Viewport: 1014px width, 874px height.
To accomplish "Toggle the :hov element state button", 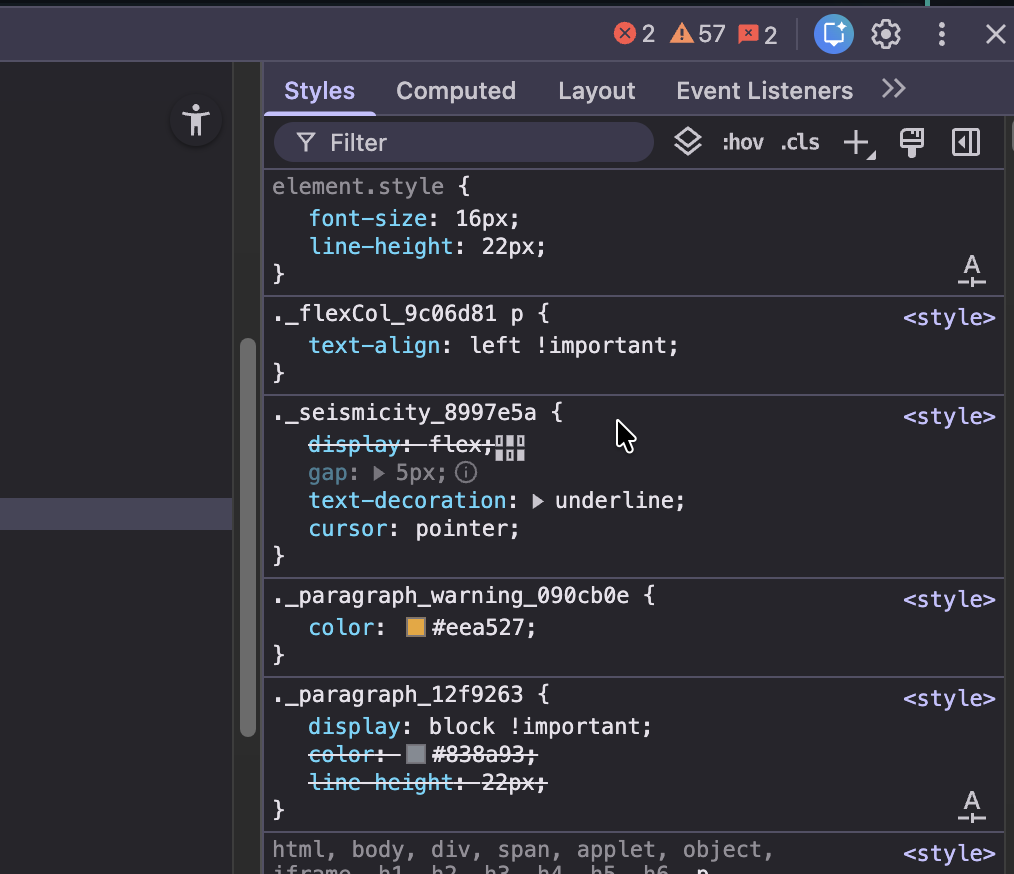I will (x=742, y=142).
